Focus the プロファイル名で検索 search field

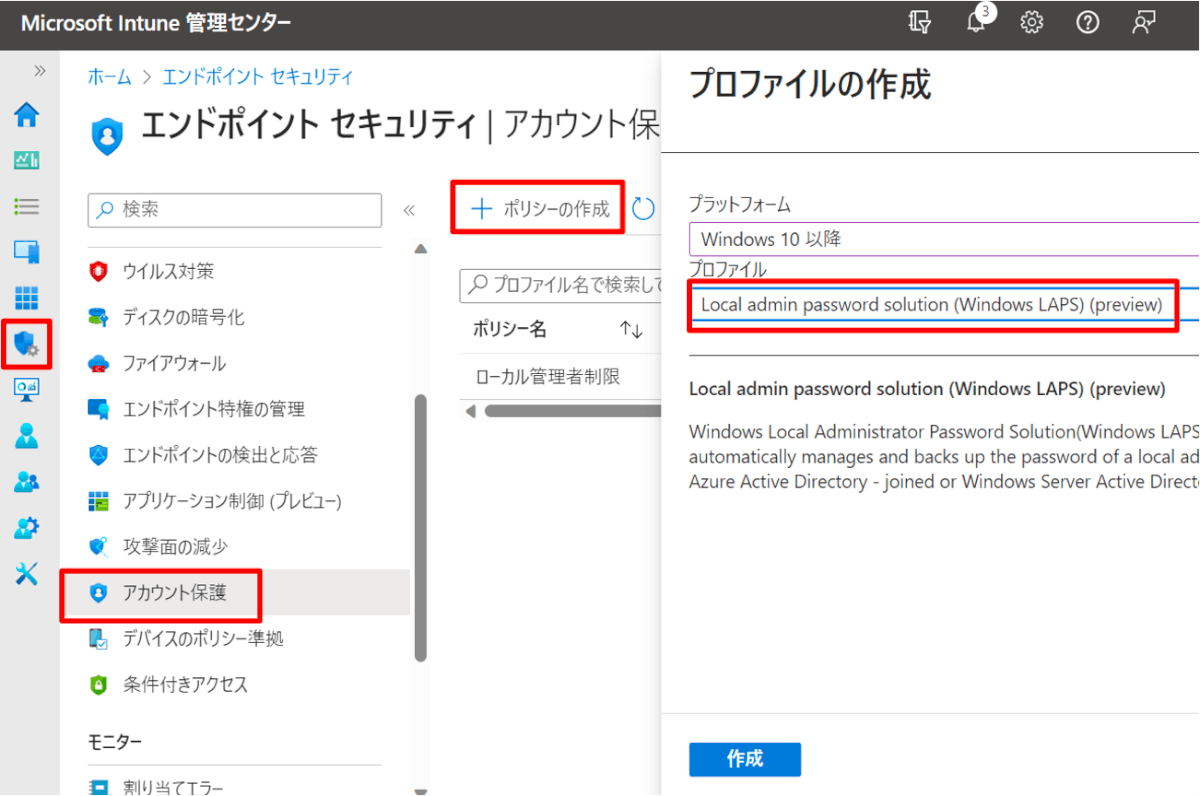561,285
